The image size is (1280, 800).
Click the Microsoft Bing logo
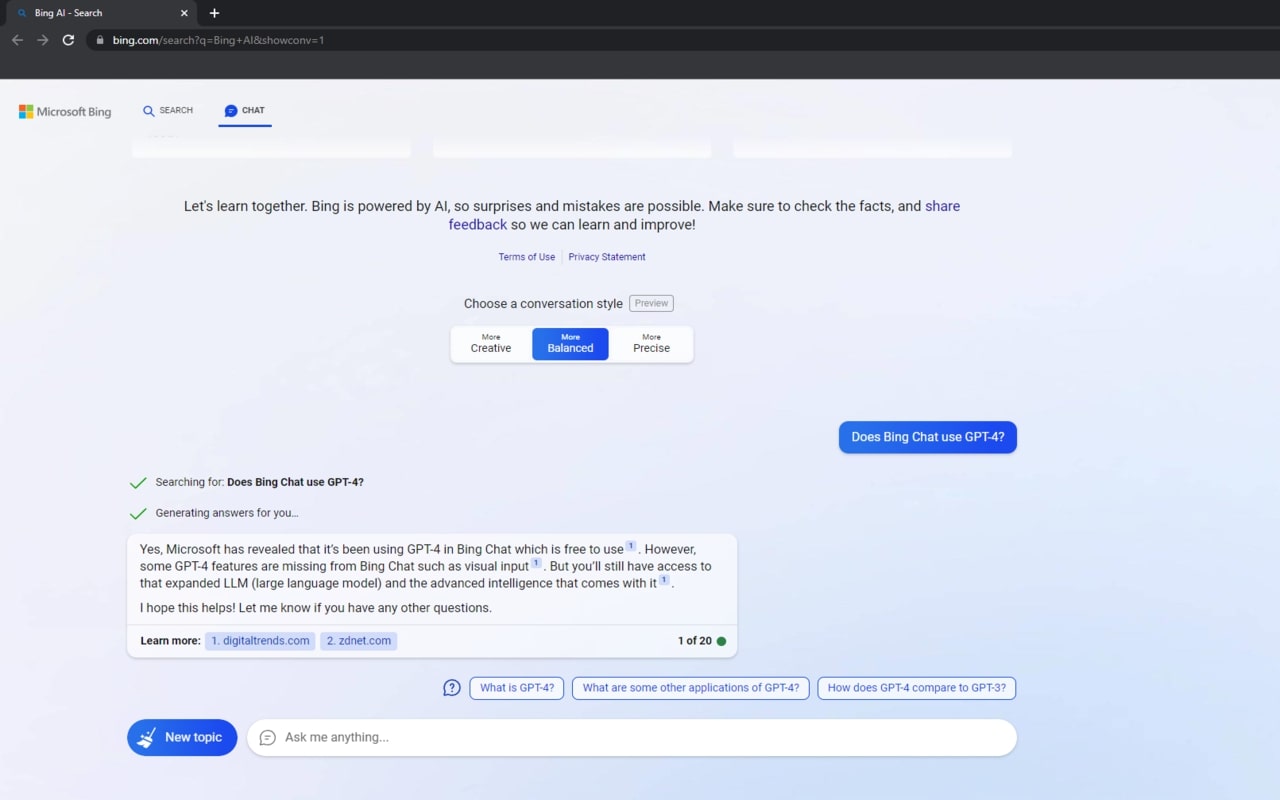click(64, 111)
